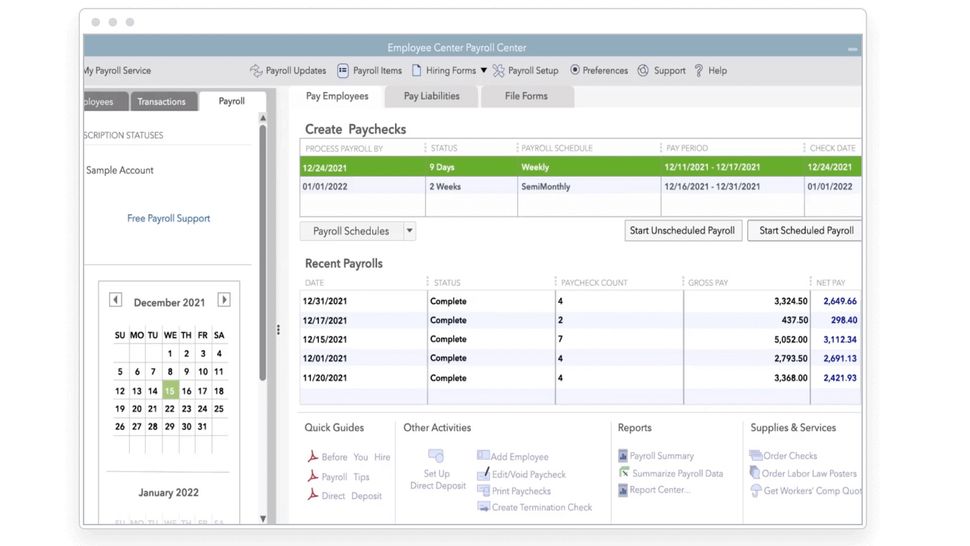The image size is (970, 546).
Task: Click sidebar scrollbar down arrow
Action: (263, 518)
